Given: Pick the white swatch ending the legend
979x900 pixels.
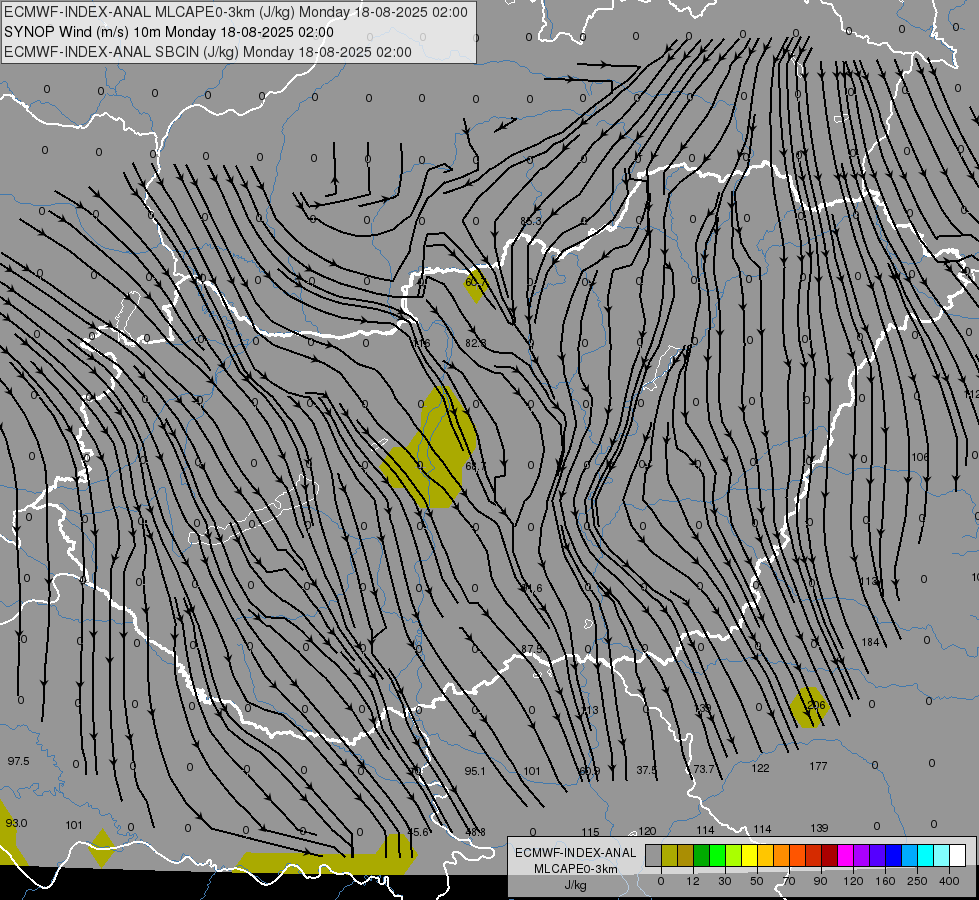Looking at the screenshot, I should [957, 855].
